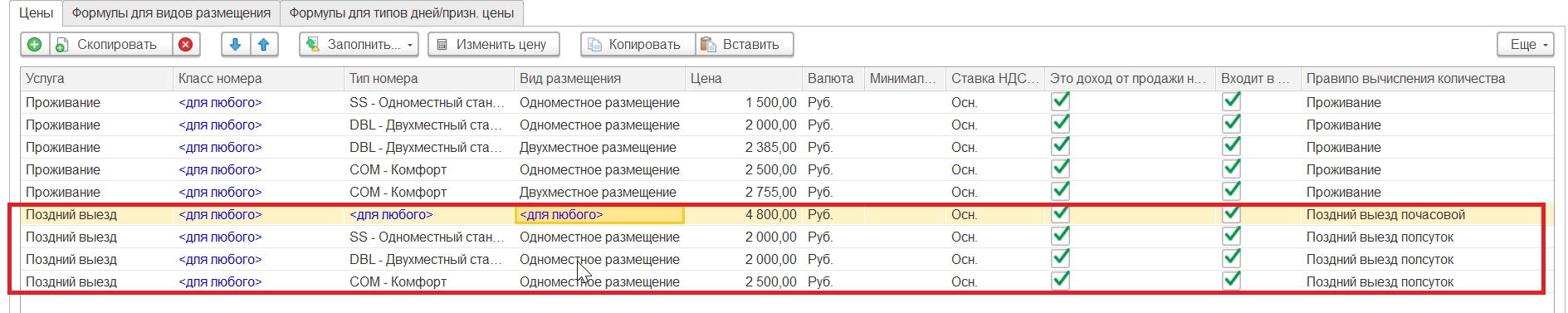Click Валюта column header
Viewport: 1568px width, 313px height.
click(x=833, y=78)
